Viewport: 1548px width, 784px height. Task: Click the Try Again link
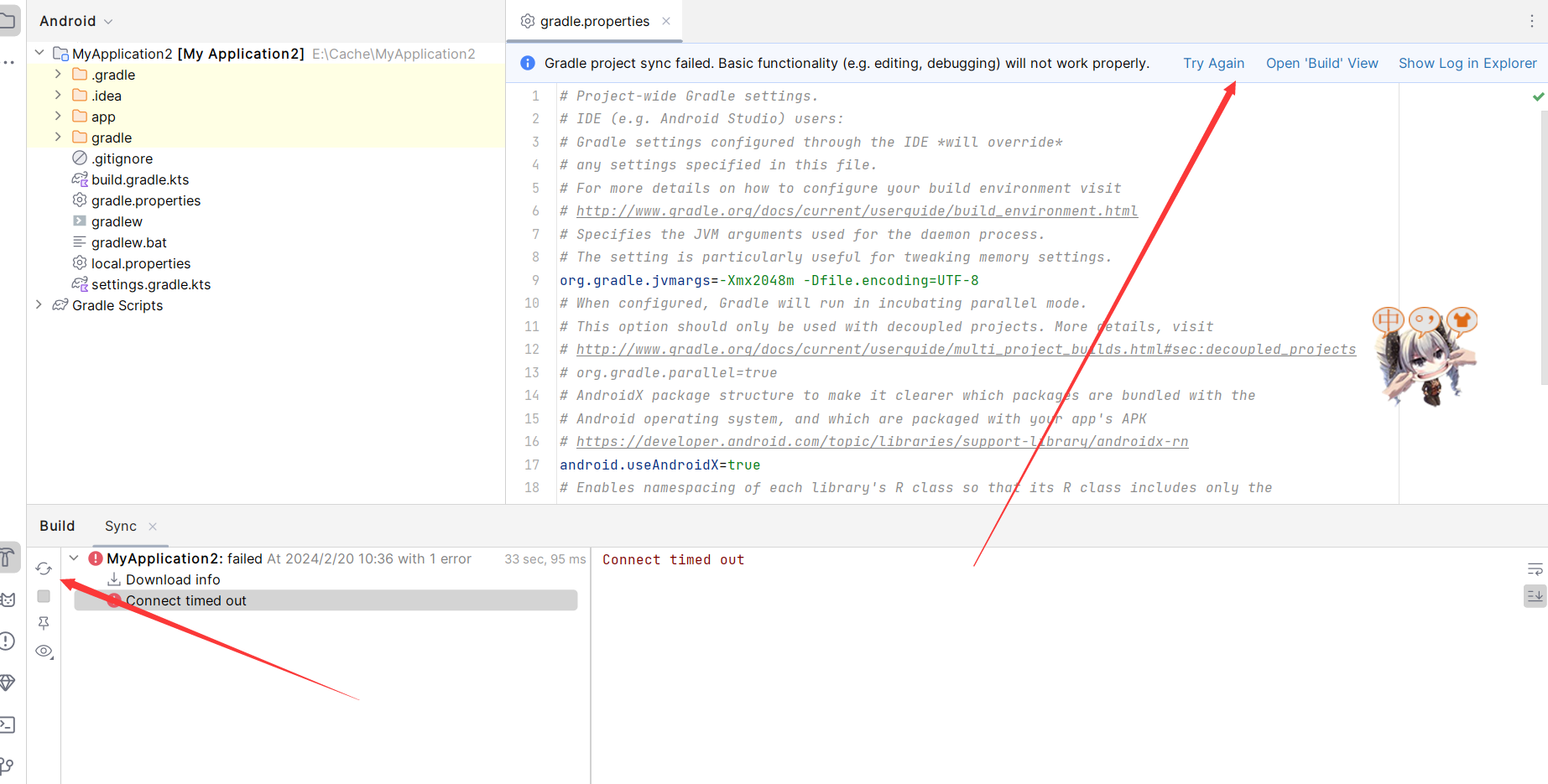point(1213,63)
